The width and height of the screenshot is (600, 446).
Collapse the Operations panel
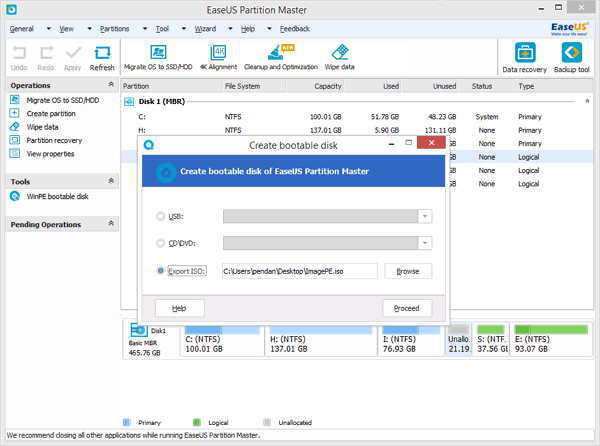coord(111,84)
